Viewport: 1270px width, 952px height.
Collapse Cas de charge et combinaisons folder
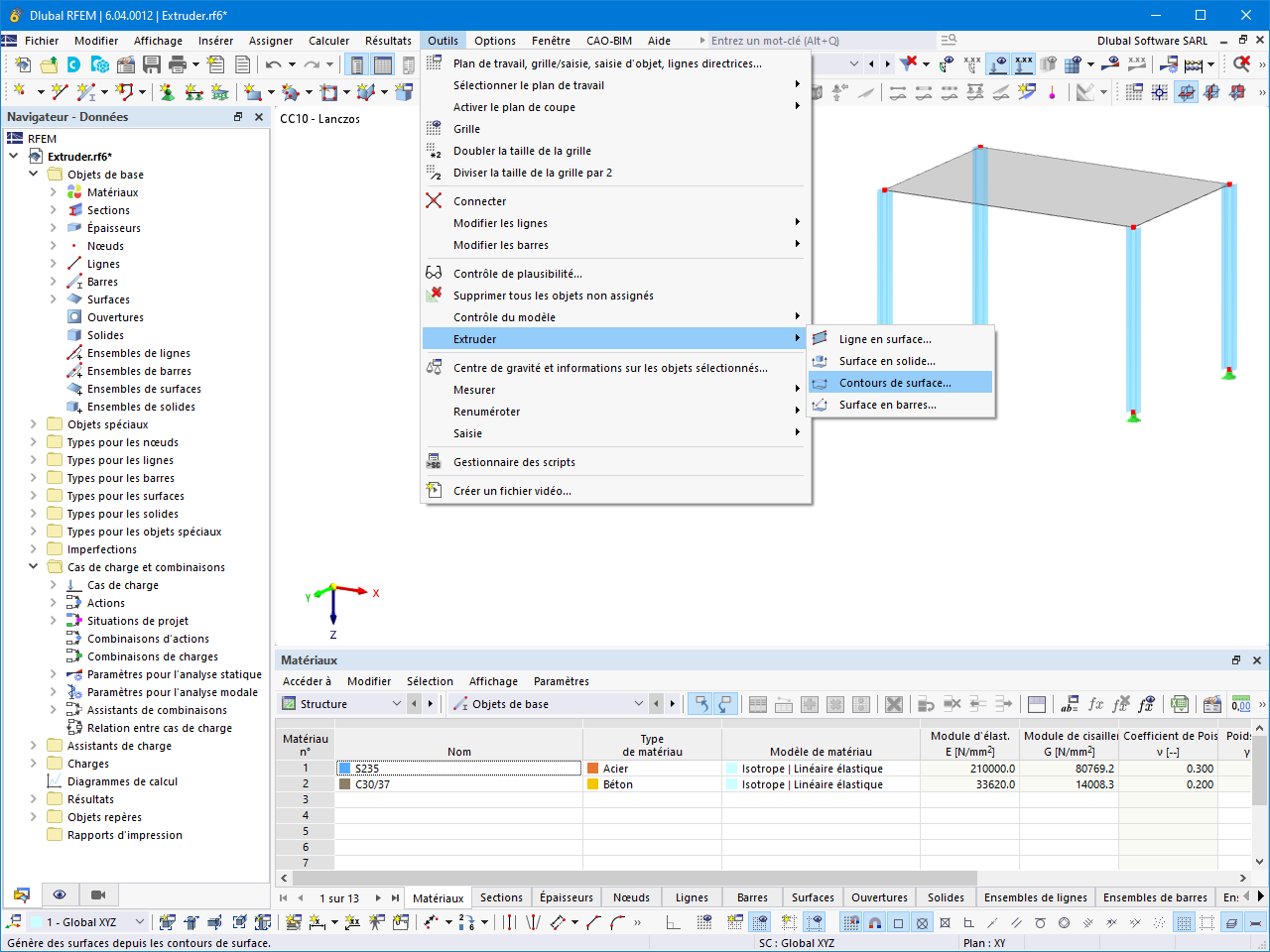pos(34,567)
